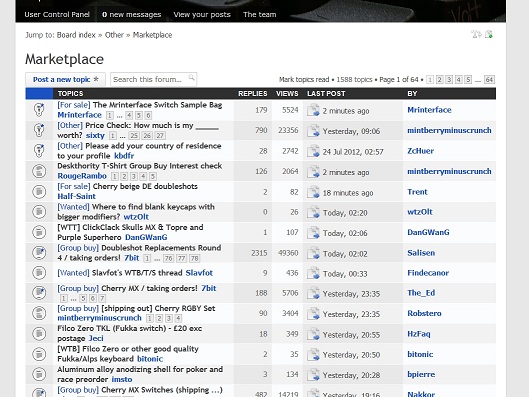The image size is (529, 397).
Task: Open latest post icon for Filco Zero TKL thread
Action: [313, 334]
